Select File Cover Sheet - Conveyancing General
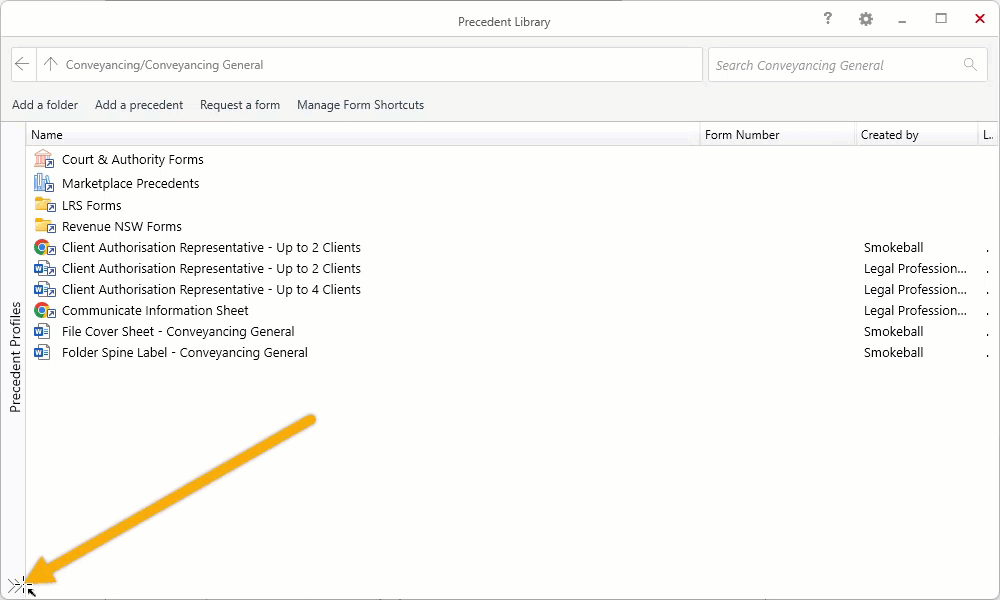 [178, 332]
